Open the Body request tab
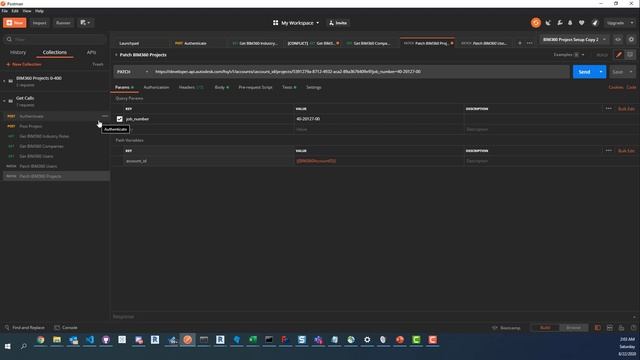Viewport: 640px width, 360px height. 221,87
